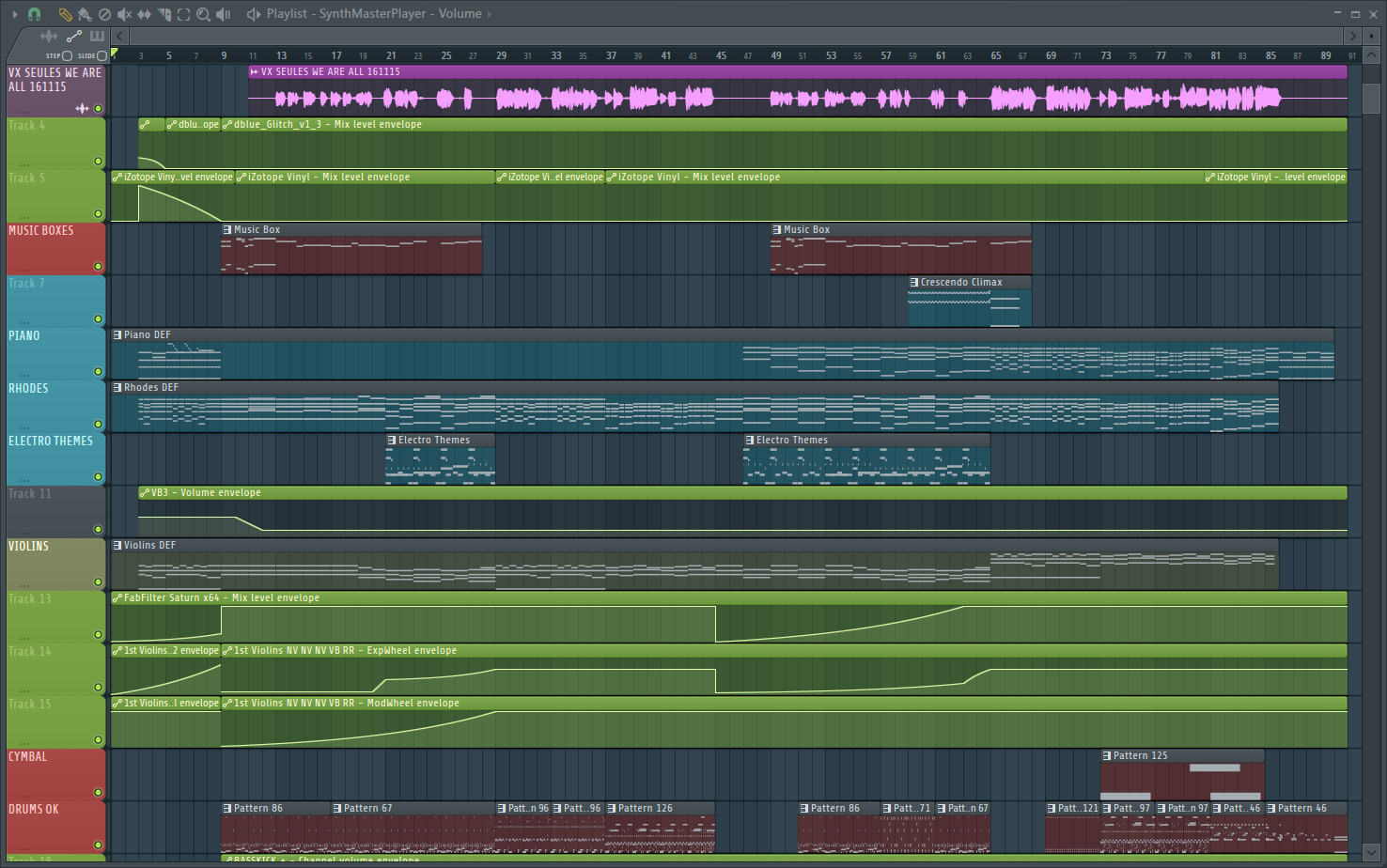Screen dimensions: 1387x868
Task: Select the Select marquee tool
Action: 183,14
